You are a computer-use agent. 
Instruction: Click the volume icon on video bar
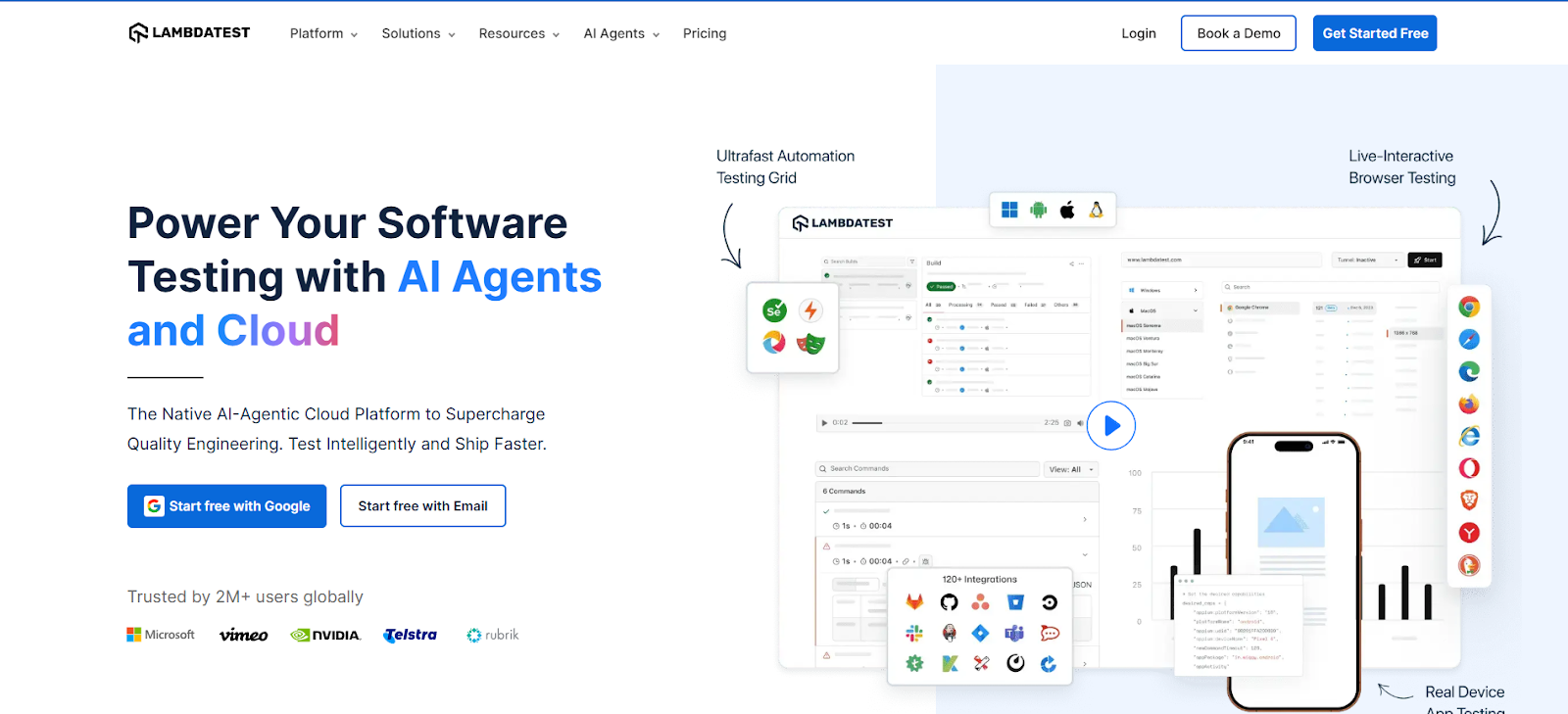[1080, 423]
